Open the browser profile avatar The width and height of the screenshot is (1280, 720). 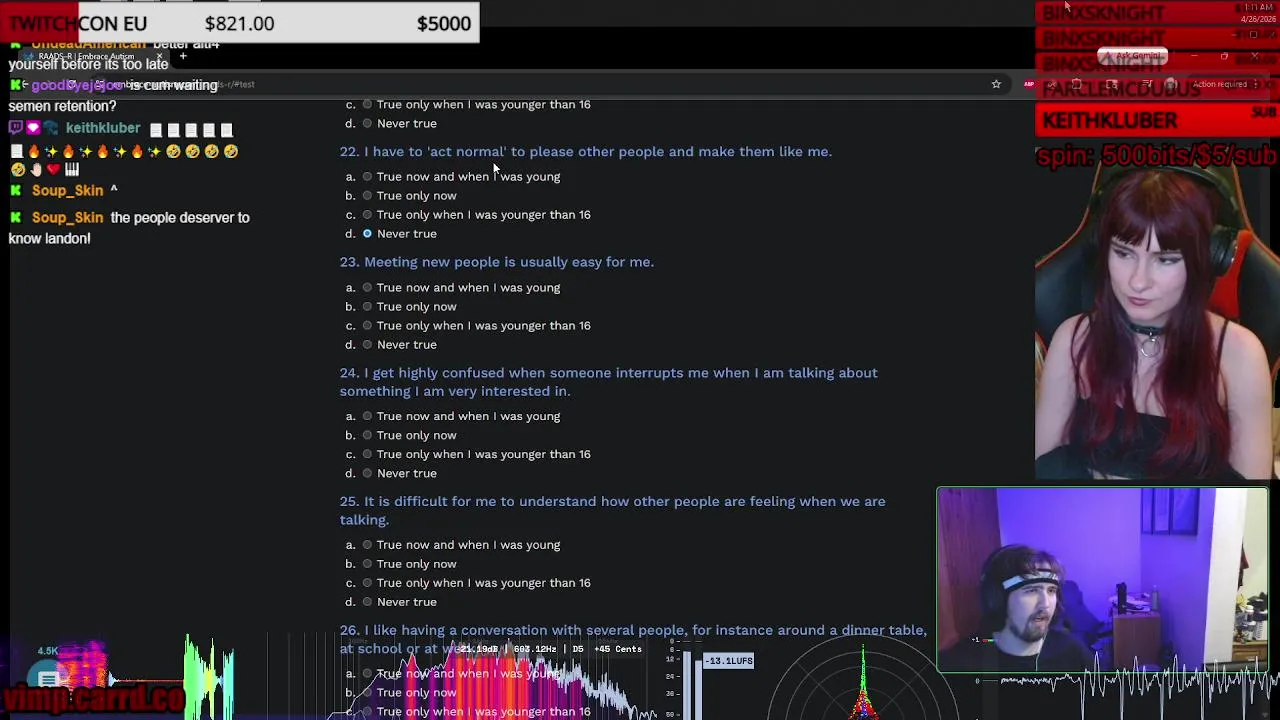(1171, 84)
